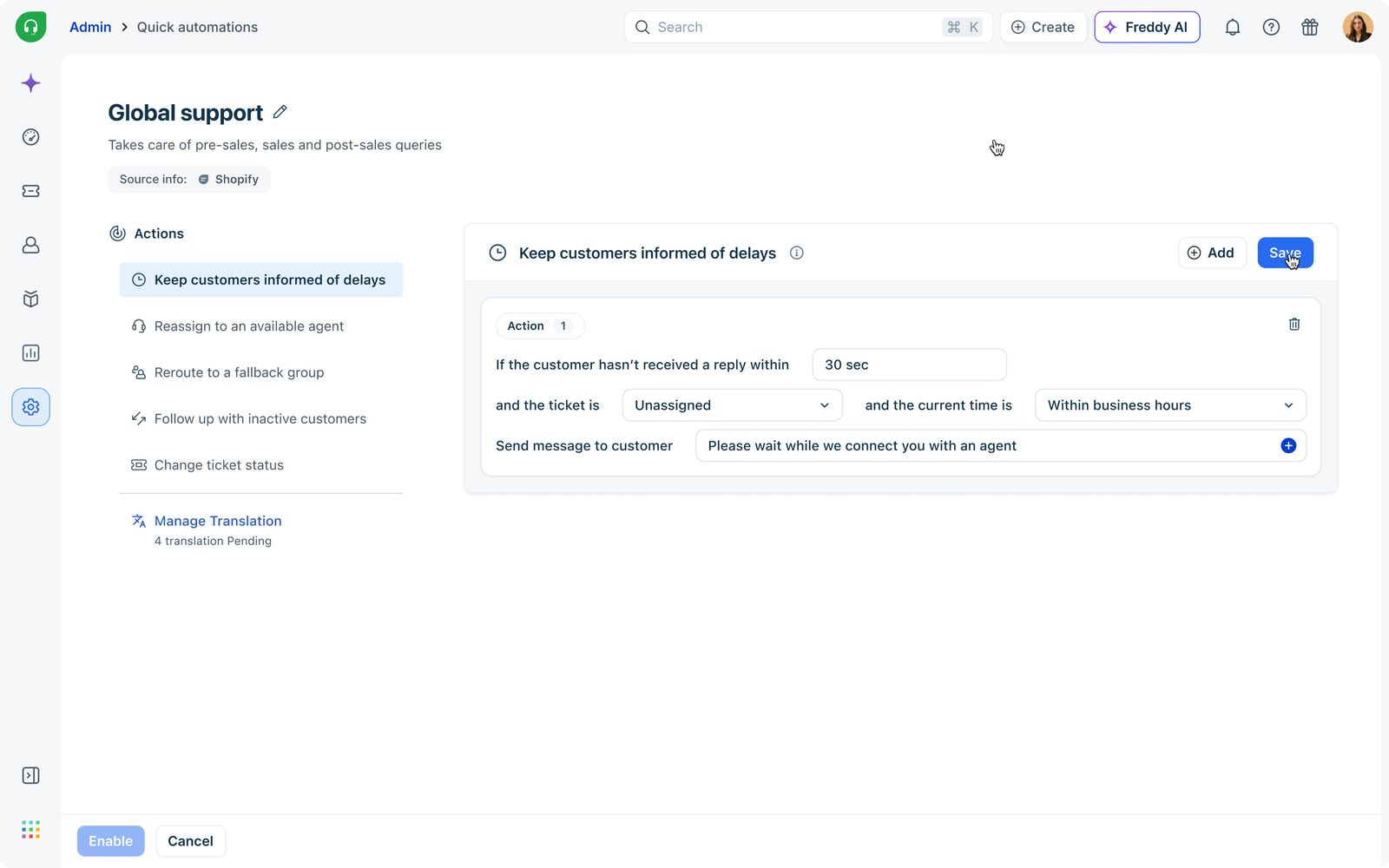1389x868 pixels.
Task: Open the gift box what's new icon
Action: [1310, 27]
